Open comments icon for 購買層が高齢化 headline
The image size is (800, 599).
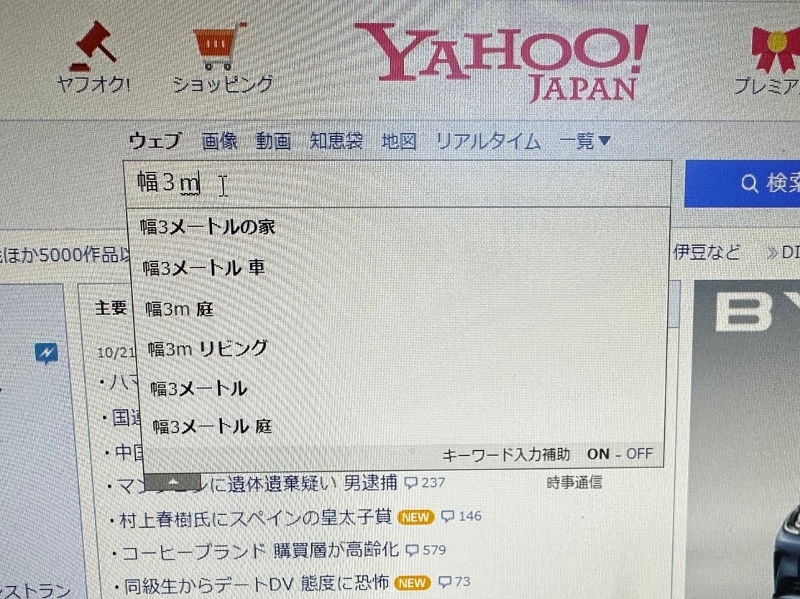click(412, 550)
